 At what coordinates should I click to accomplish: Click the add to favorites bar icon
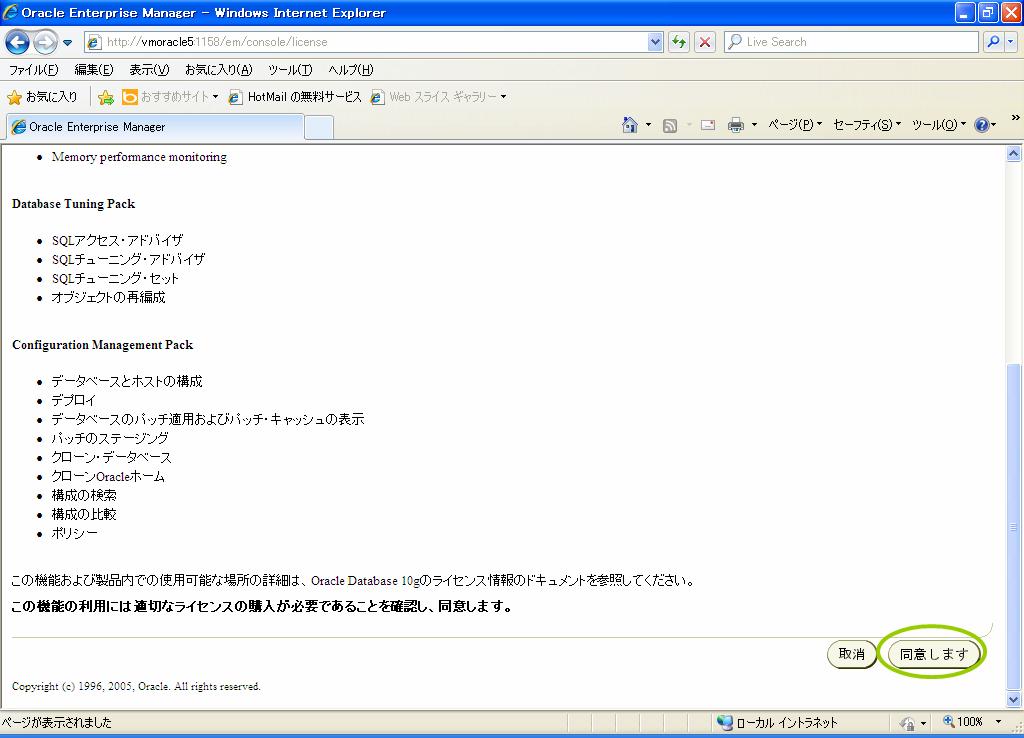(105, 97)
